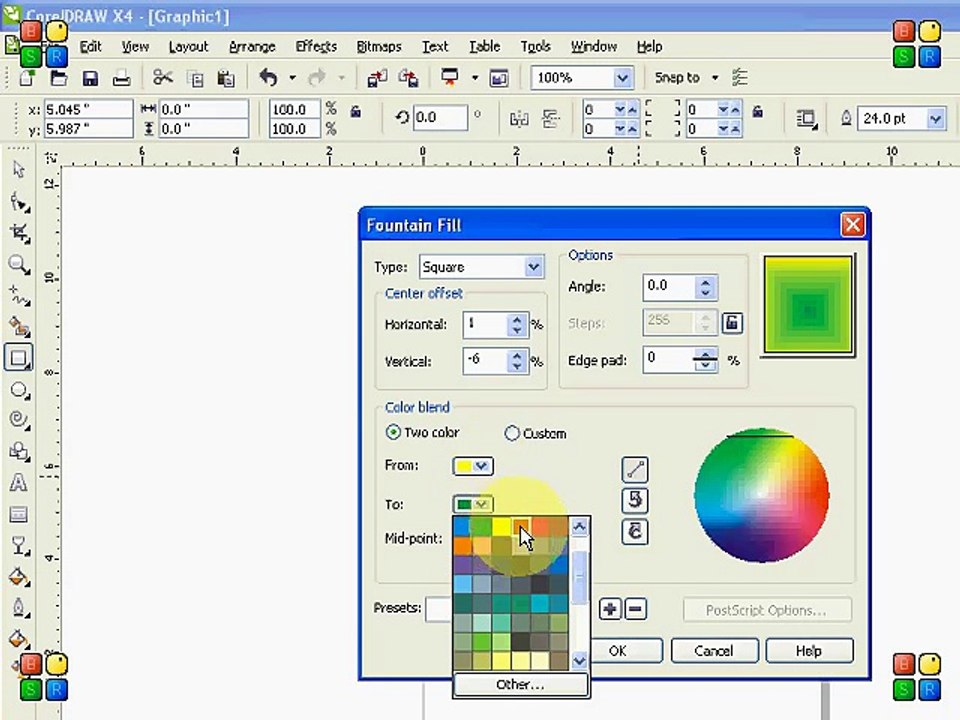Expand the undo history arrow

(292, 78)
